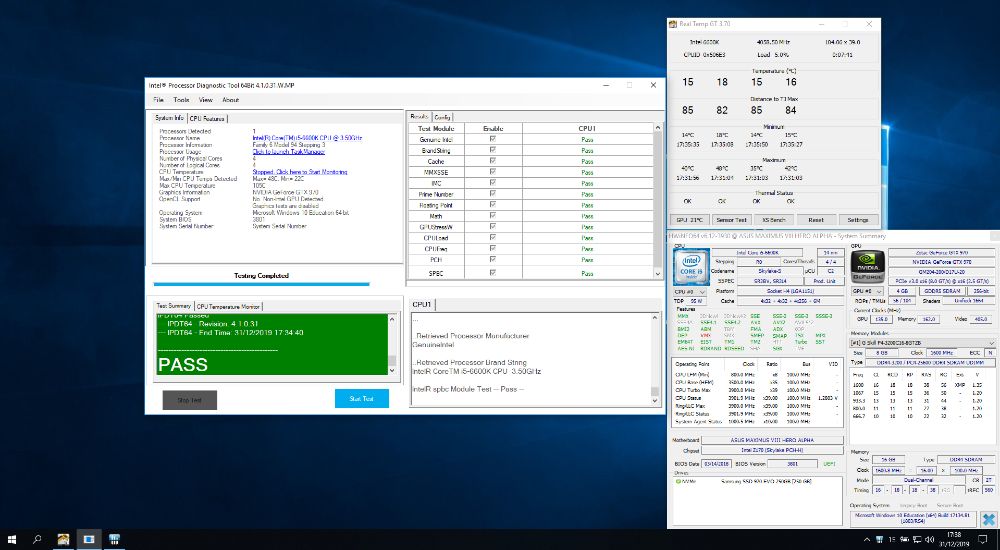The image size is (1000, 550).
Task: Uncheck the MMXSSE test checkbox
Action: 492,172
